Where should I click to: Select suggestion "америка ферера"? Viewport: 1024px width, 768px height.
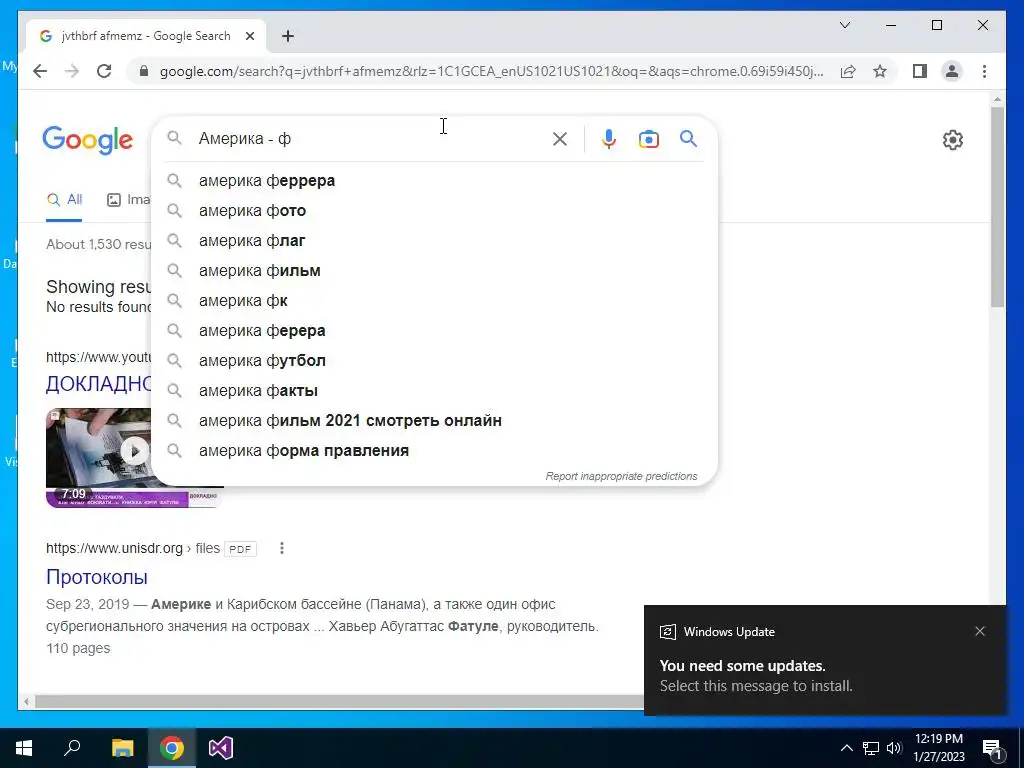click(x=434, y=330)
